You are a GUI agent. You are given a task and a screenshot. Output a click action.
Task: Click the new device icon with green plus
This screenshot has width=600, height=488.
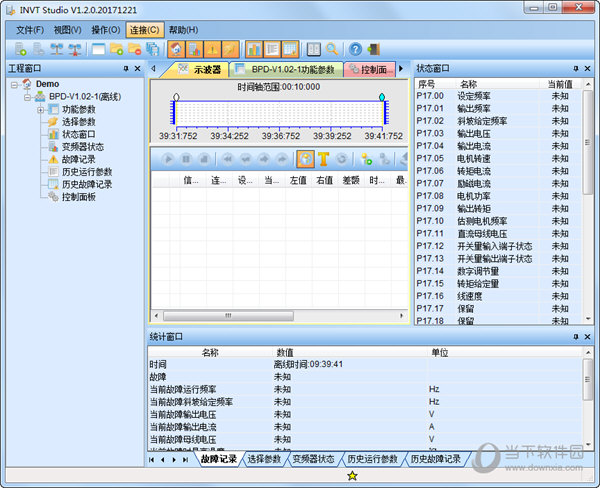[20, 49]
